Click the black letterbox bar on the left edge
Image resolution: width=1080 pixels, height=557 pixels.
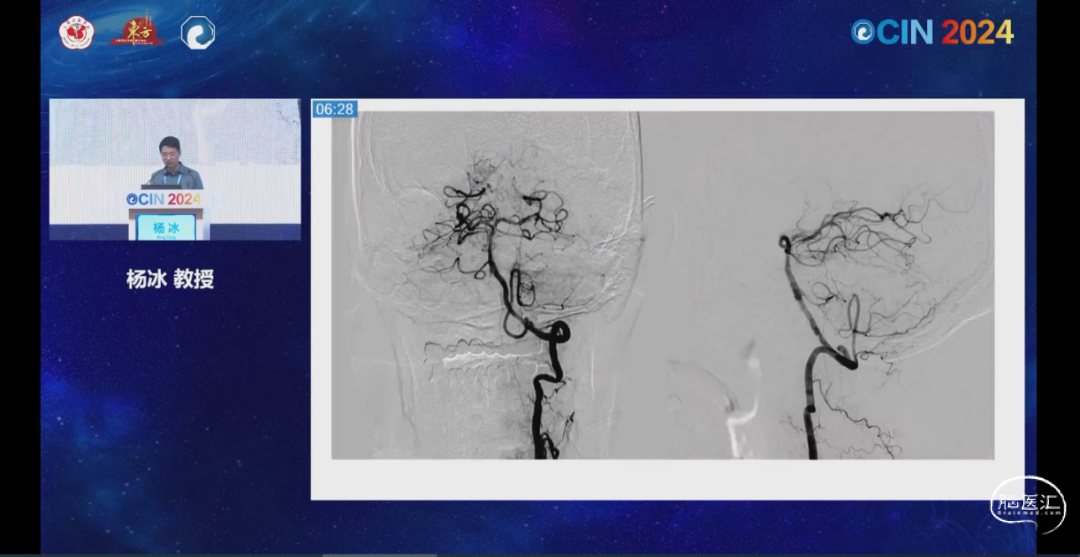pyautogui.click(x=20, y=278)
